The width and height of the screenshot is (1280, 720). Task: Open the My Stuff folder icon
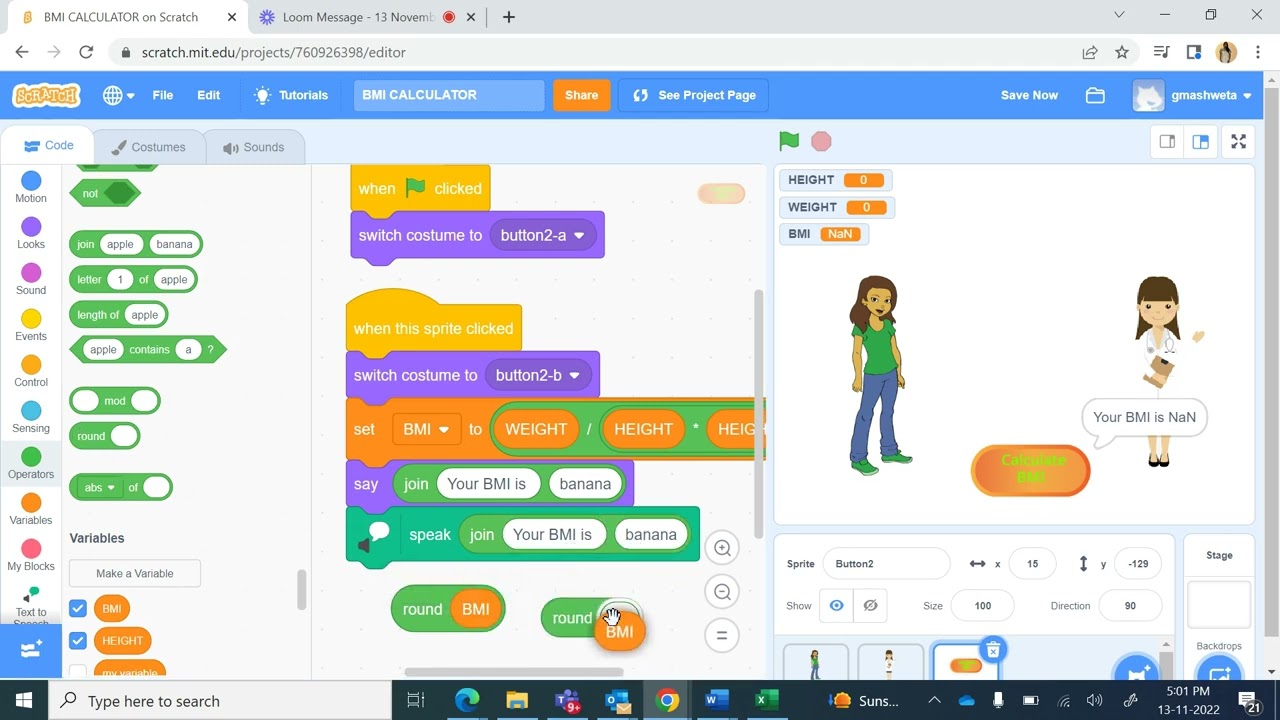1095,95
